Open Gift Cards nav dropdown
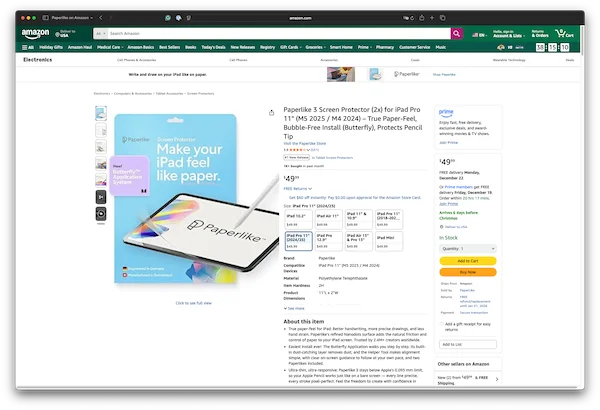The image size is (600, 410). (x=290, y=47)
